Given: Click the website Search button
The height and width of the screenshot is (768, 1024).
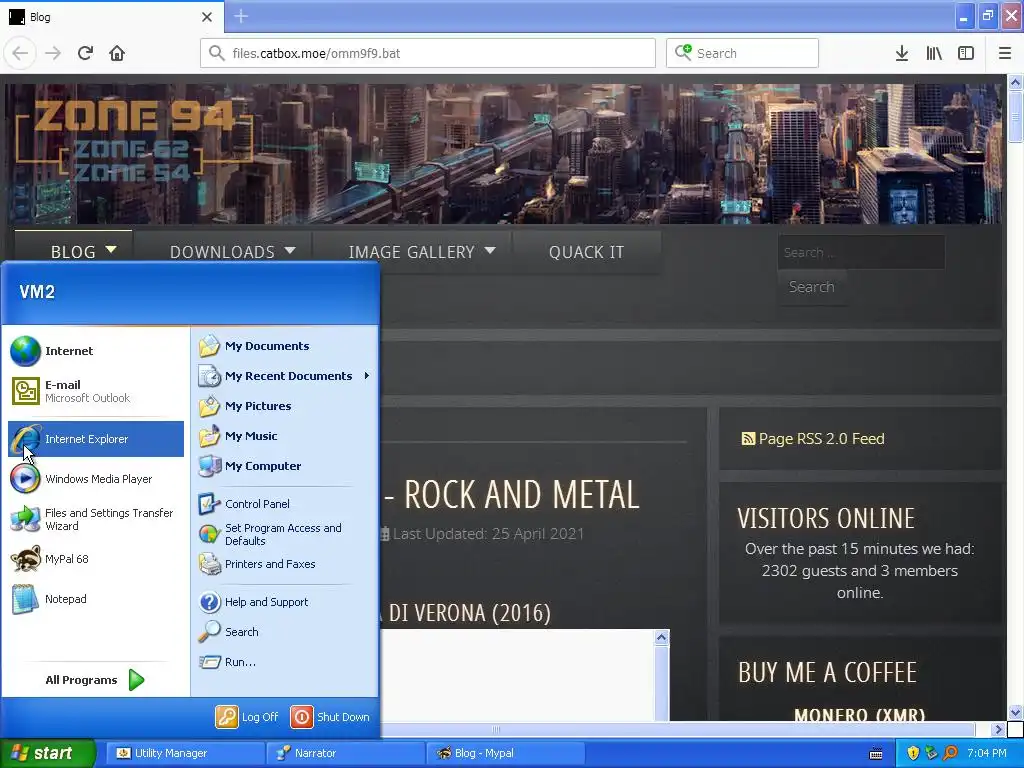Looking at the screenshot, I should [812, 287].
